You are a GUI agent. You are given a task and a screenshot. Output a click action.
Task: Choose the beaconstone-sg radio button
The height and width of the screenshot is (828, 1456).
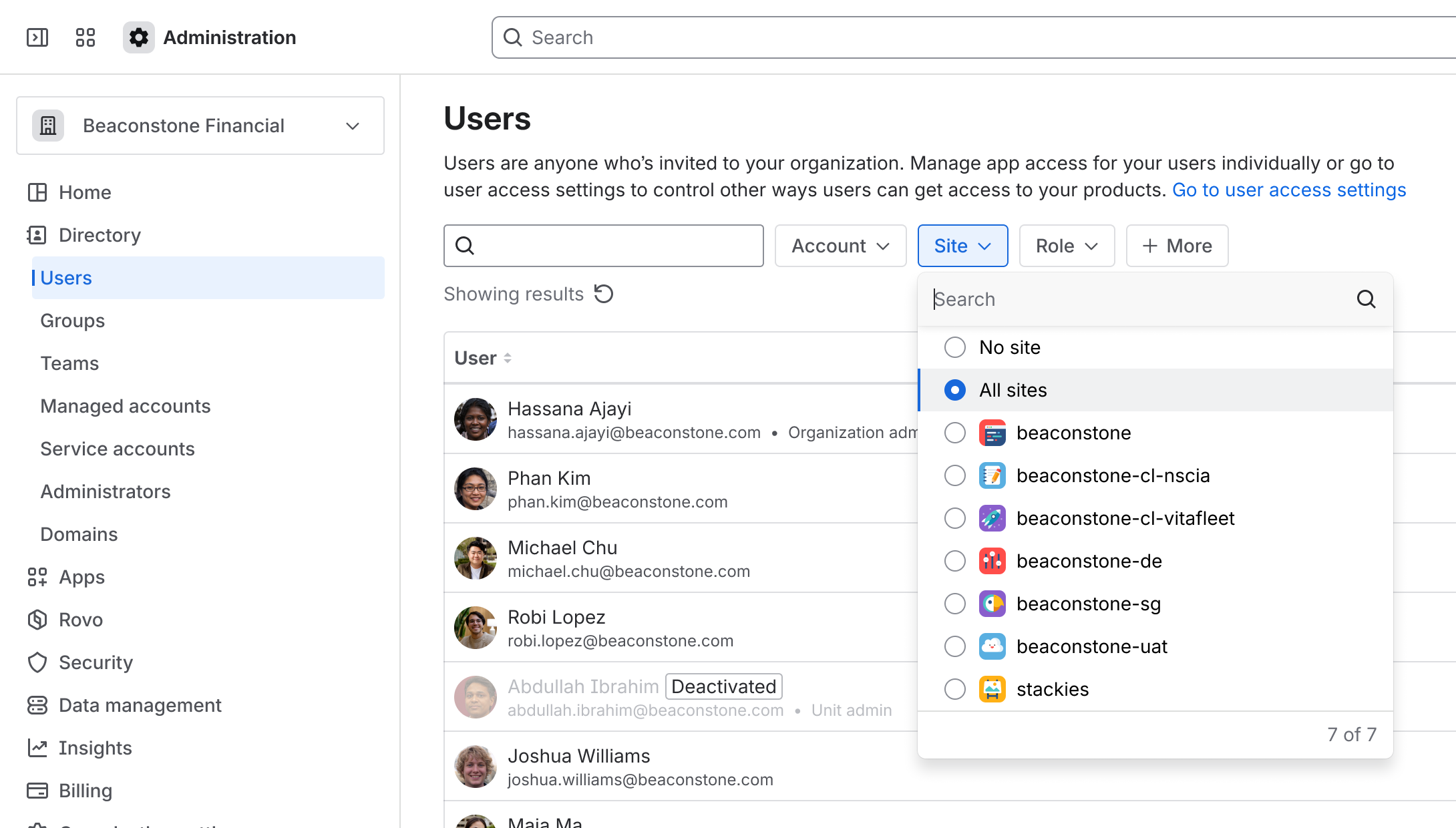(x=955, y=604)
